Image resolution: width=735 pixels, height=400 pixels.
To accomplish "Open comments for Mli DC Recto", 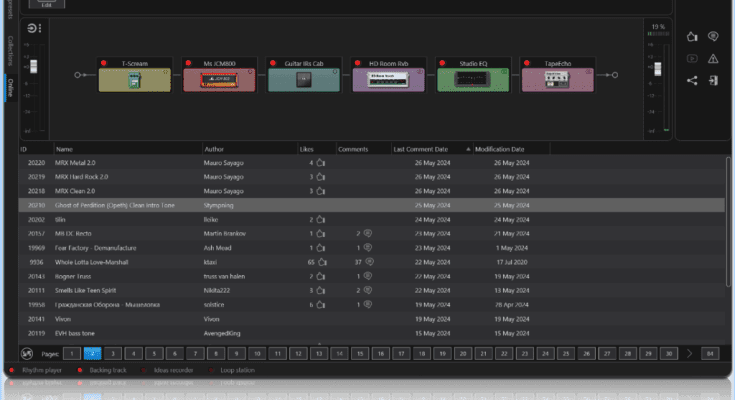I will (x=366, y=233).
